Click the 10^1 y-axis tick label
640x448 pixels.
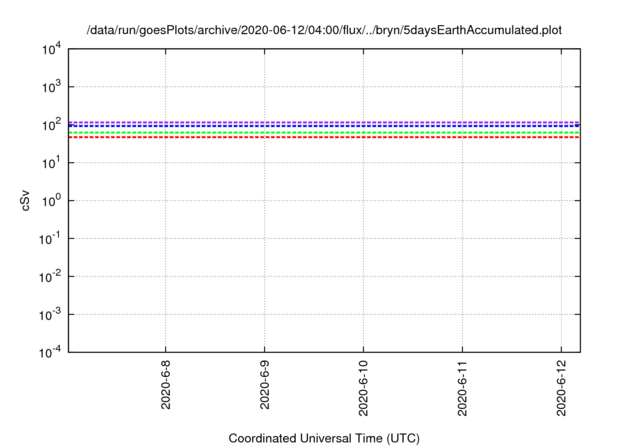pos(51,163)
